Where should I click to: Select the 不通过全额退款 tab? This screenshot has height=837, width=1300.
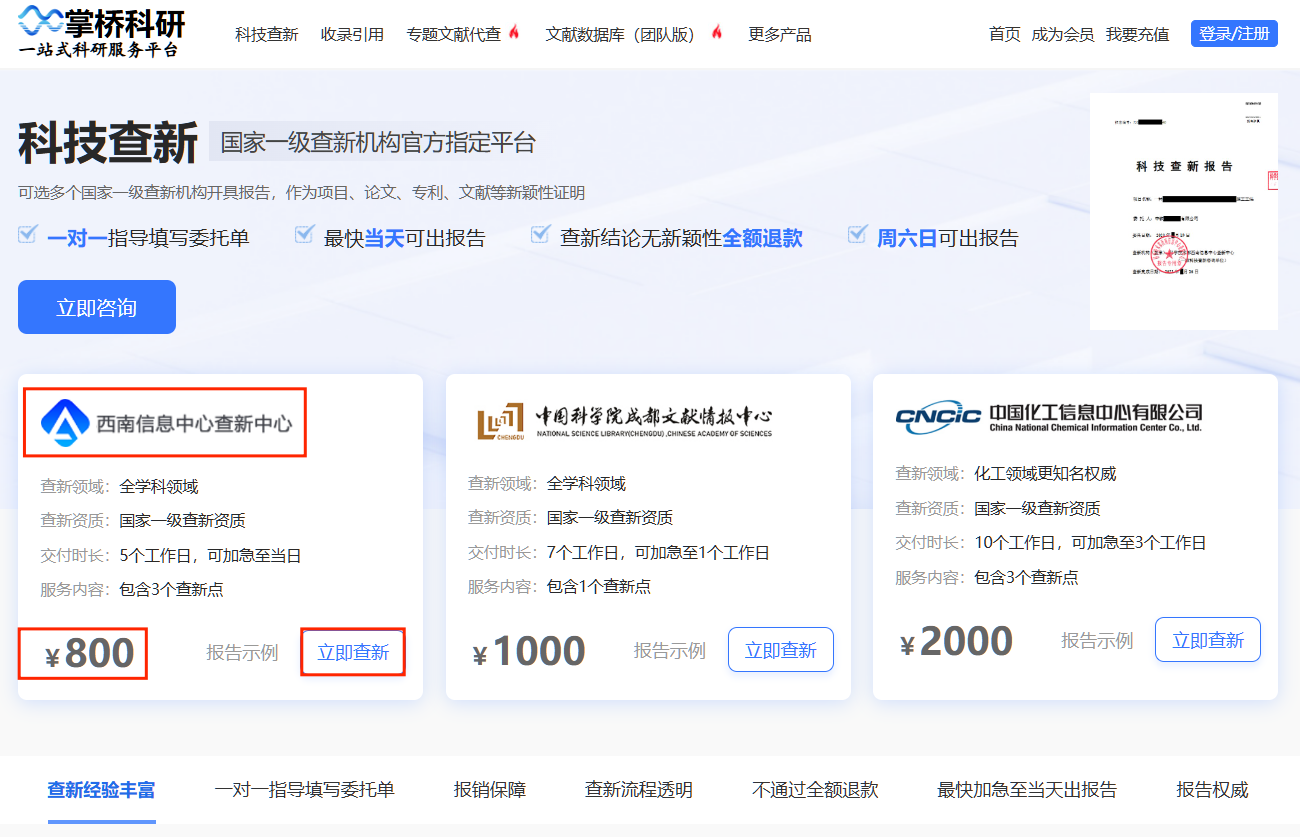815,790
